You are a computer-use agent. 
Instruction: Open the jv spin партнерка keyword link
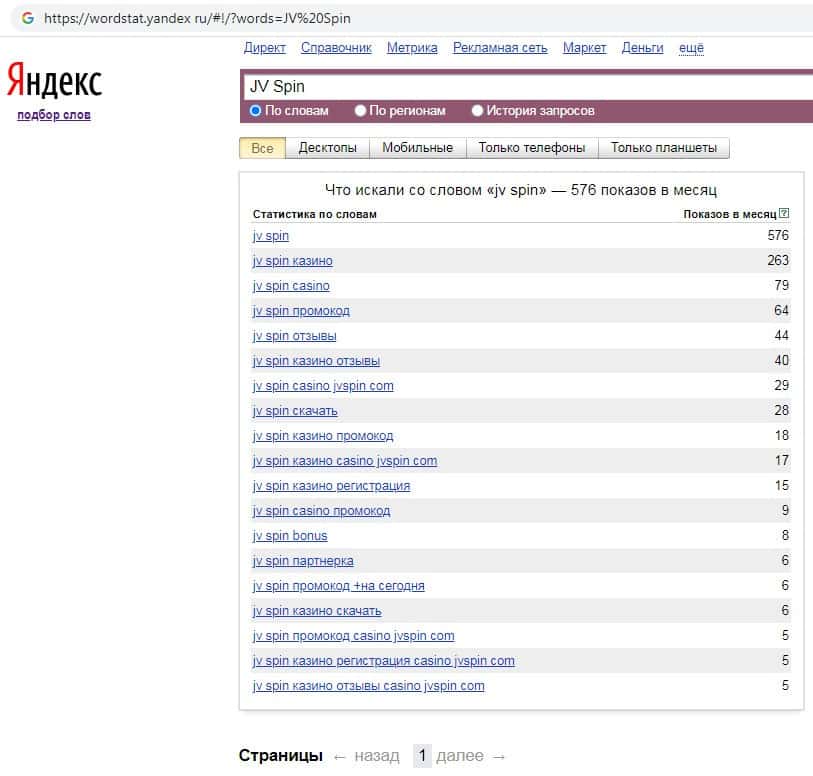(303, 561)
